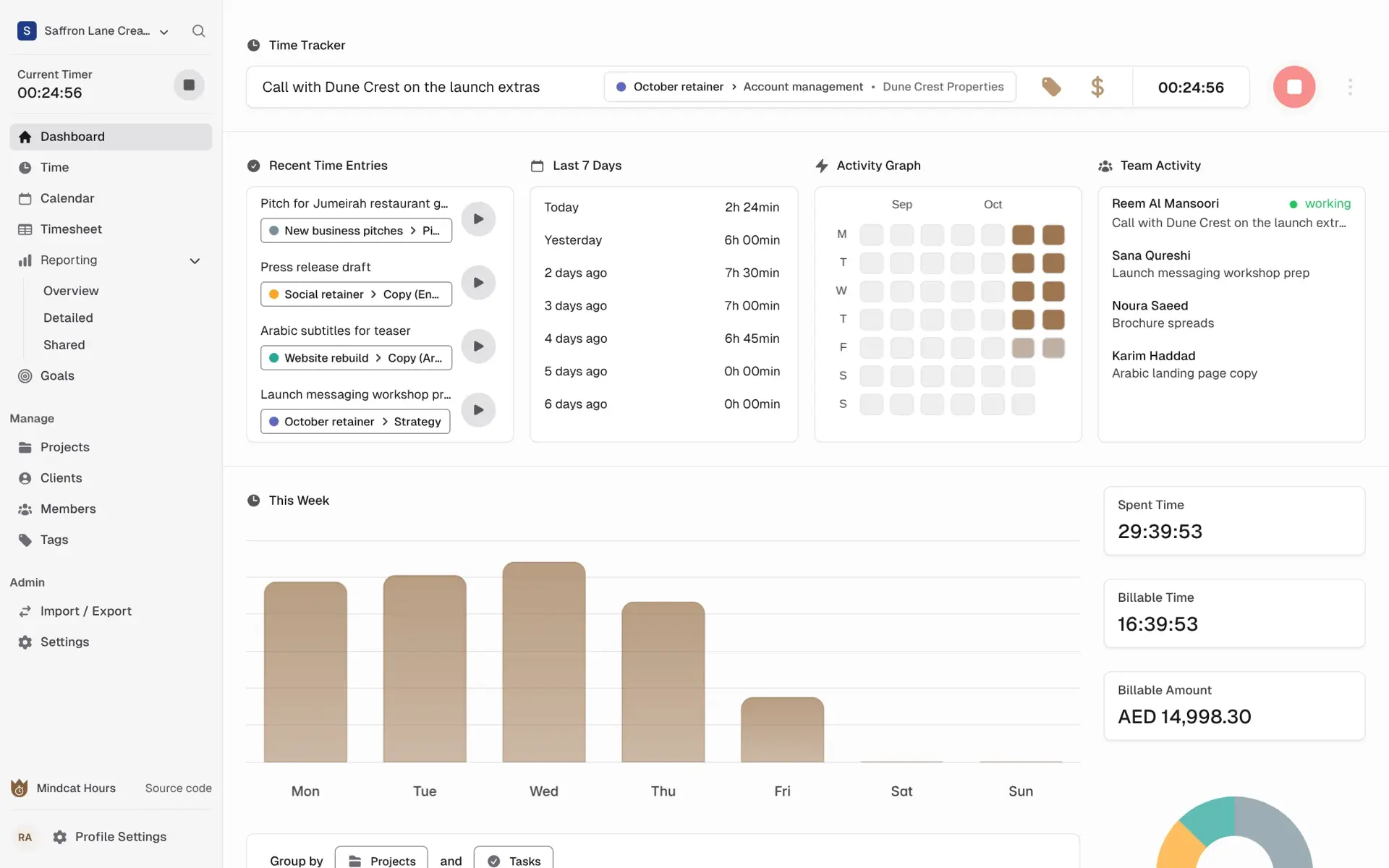The height and width of the screenshot is (868, 1389).
Task: Edit the timer description field
Action: [x=427, y=87]
